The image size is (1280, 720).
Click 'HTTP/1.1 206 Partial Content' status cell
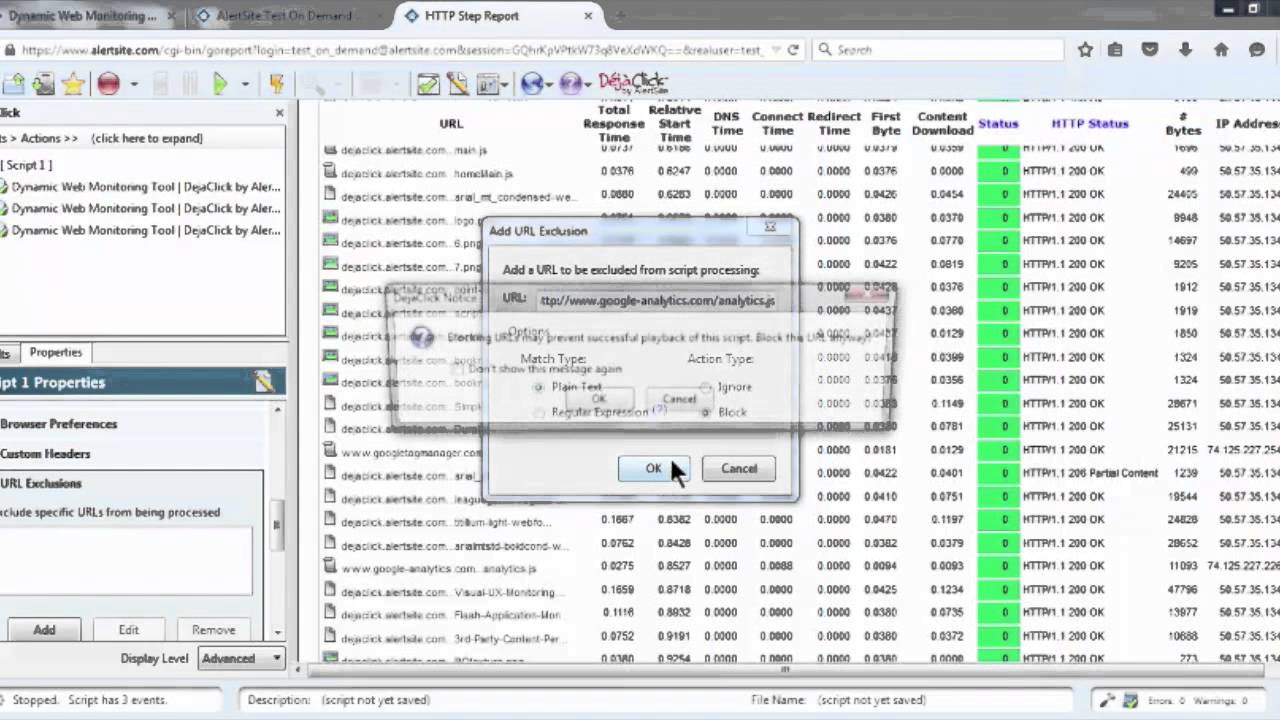click(x=1090, y=473)
